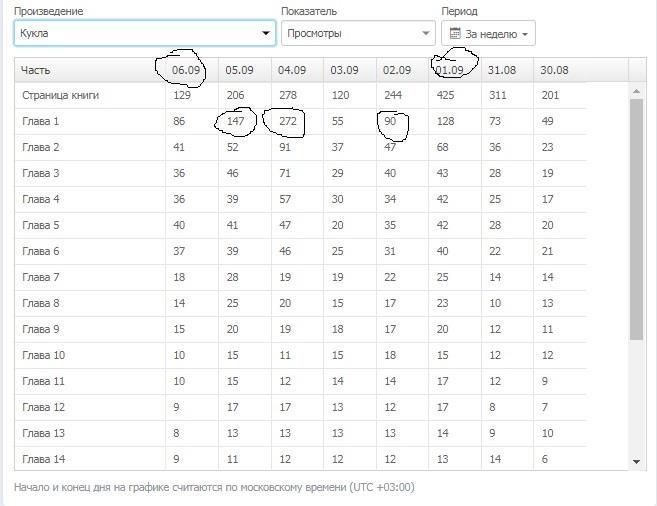Viewport: 657px width, 506px height.
Task: Sort by the Часть column header
Action: 90,70
